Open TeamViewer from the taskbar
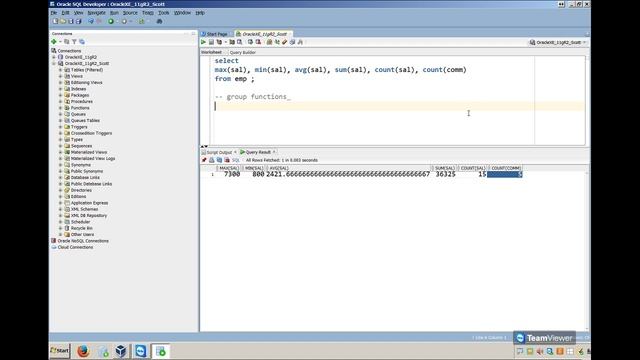This screenshot has width=640, height=360. [x=141, y=351]
